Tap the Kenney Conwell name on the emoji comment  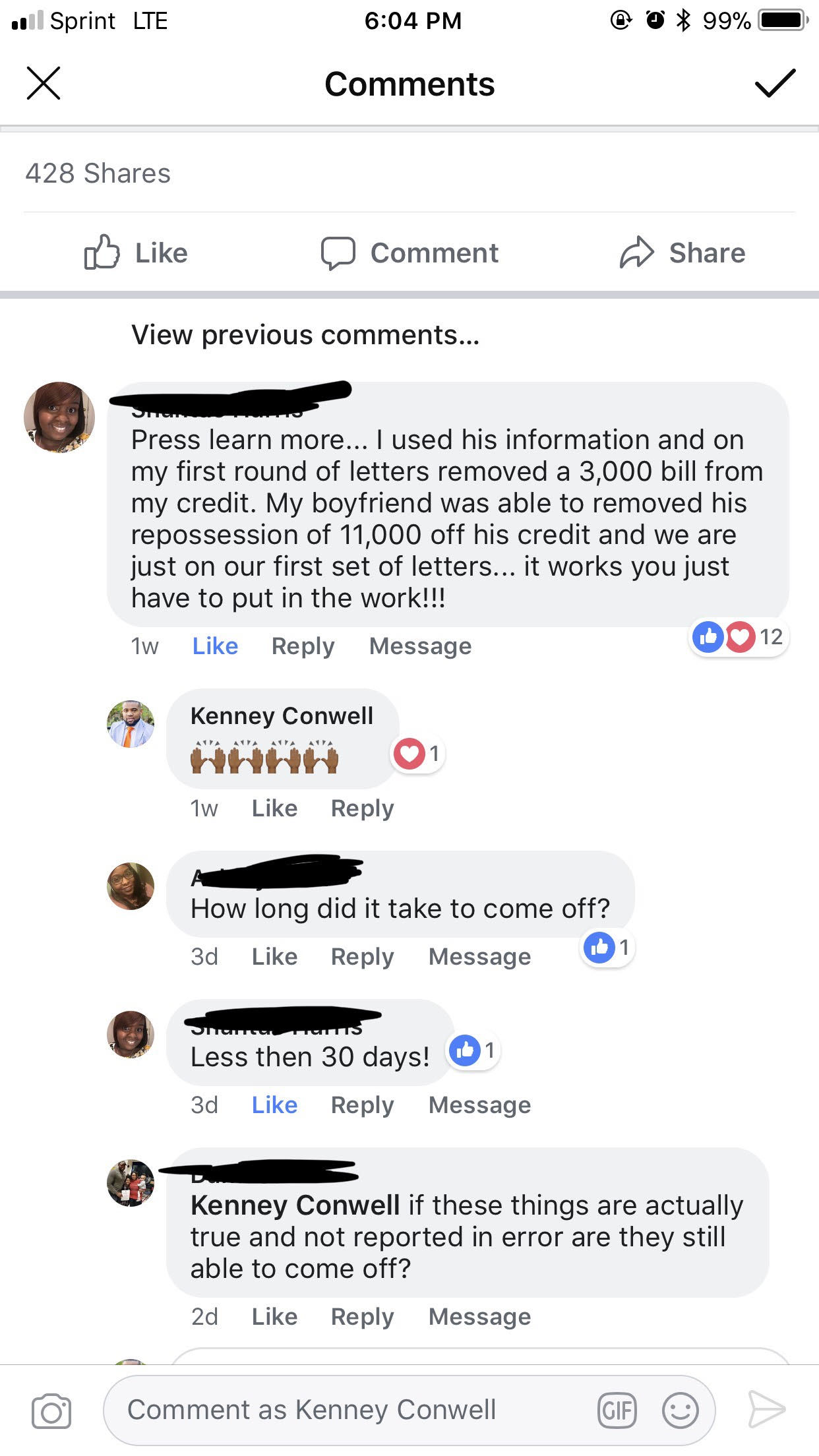click(282, 716)
